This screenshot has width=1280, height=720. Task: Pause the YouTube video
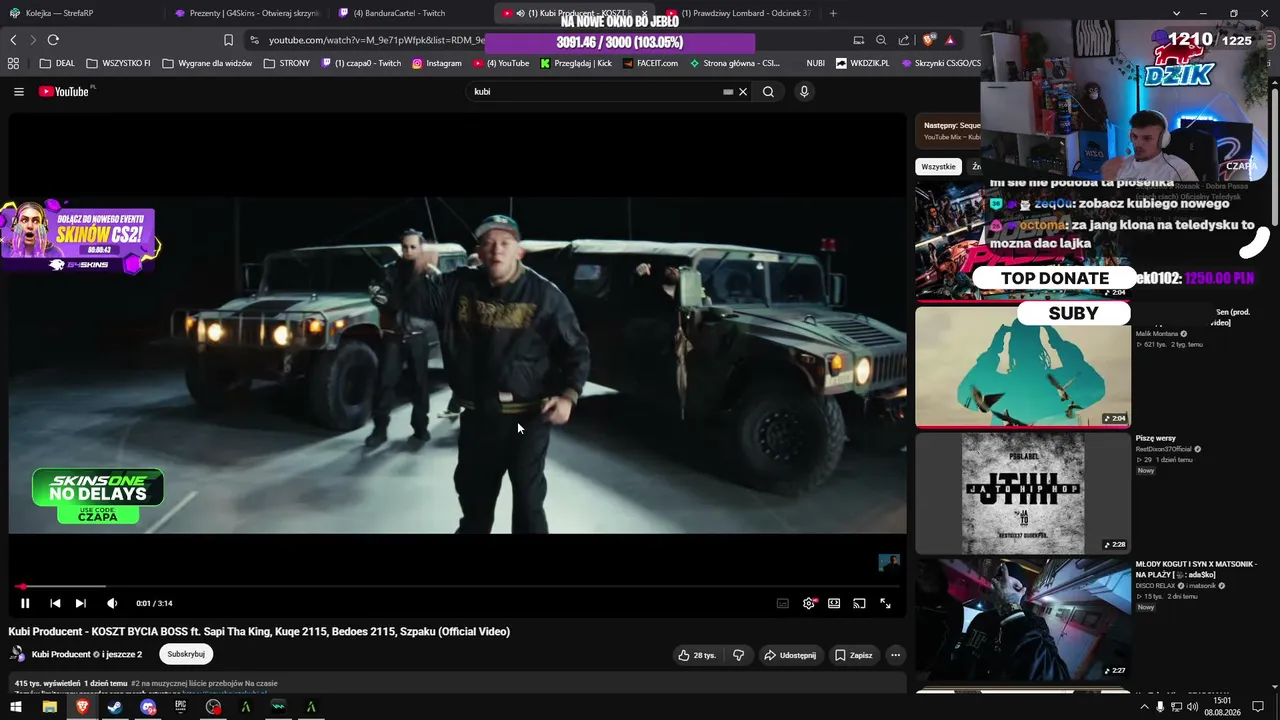tap(25, 603)
